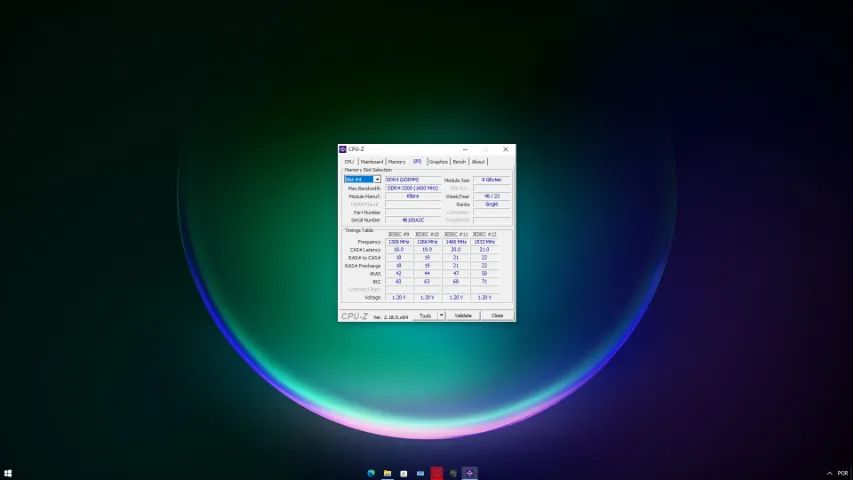Open the dark gray taskbar app icon

tap(453, 473)
